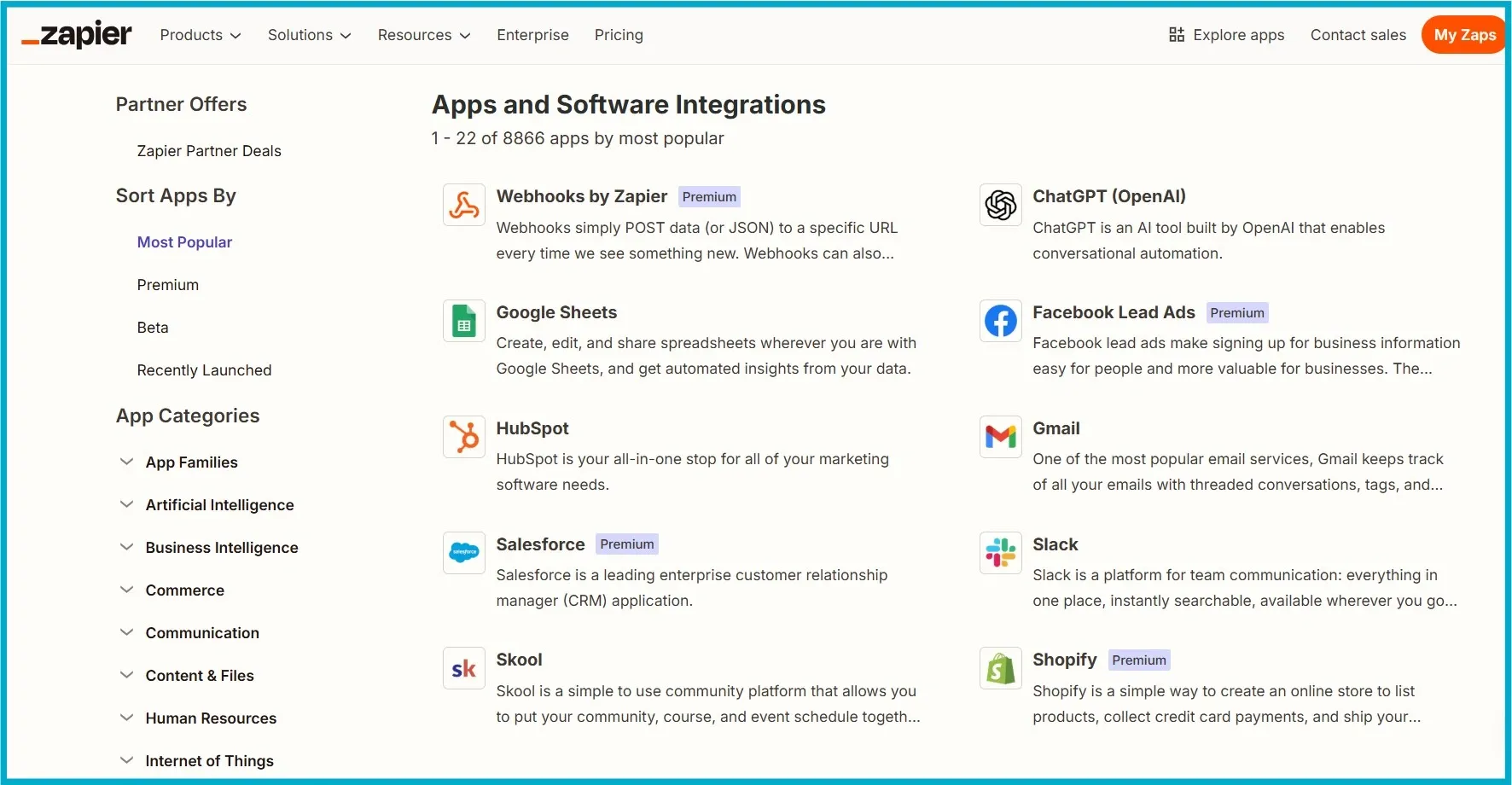1512x785 pixels.
Task: Open the Google Sheets app icon
Action: coord(463,320)
